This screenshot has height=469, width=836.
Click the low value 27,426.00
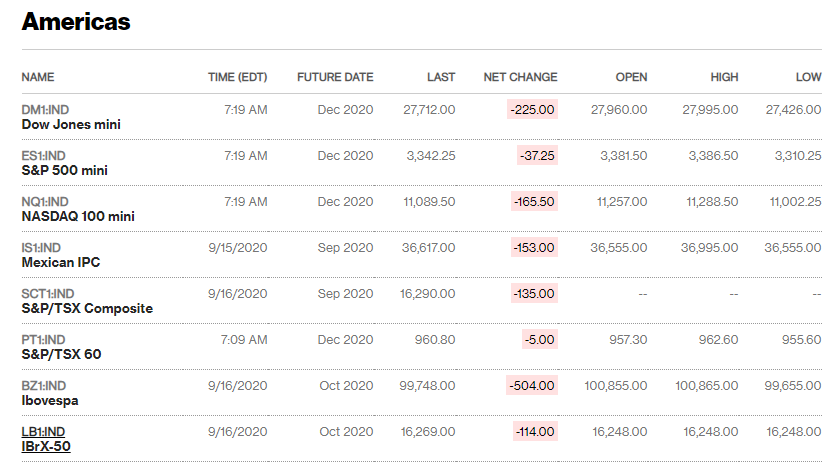(794, 110)
